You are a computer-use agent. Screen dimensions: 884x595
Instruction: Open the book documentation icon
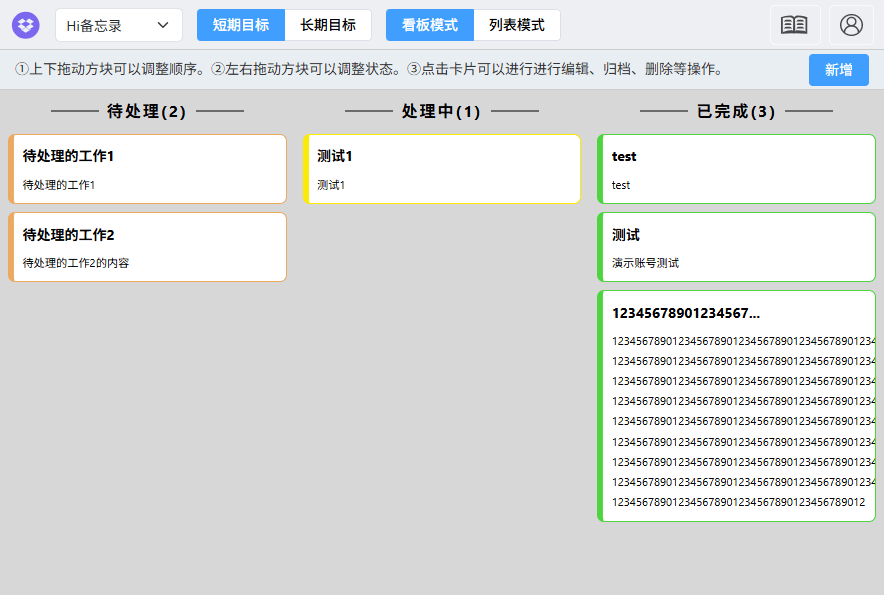794,25
